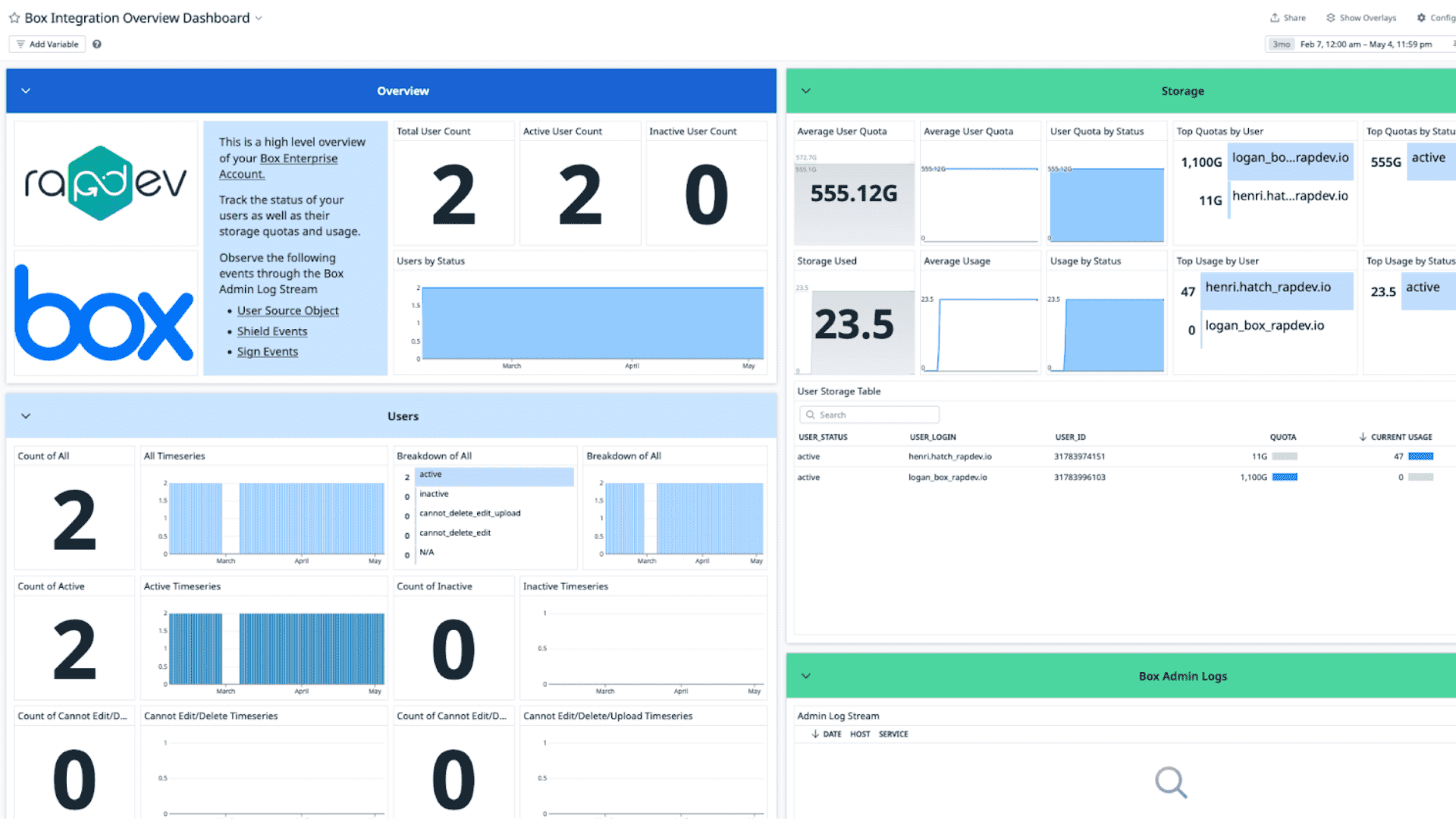Sort table by USER_STATUS column

823,437
